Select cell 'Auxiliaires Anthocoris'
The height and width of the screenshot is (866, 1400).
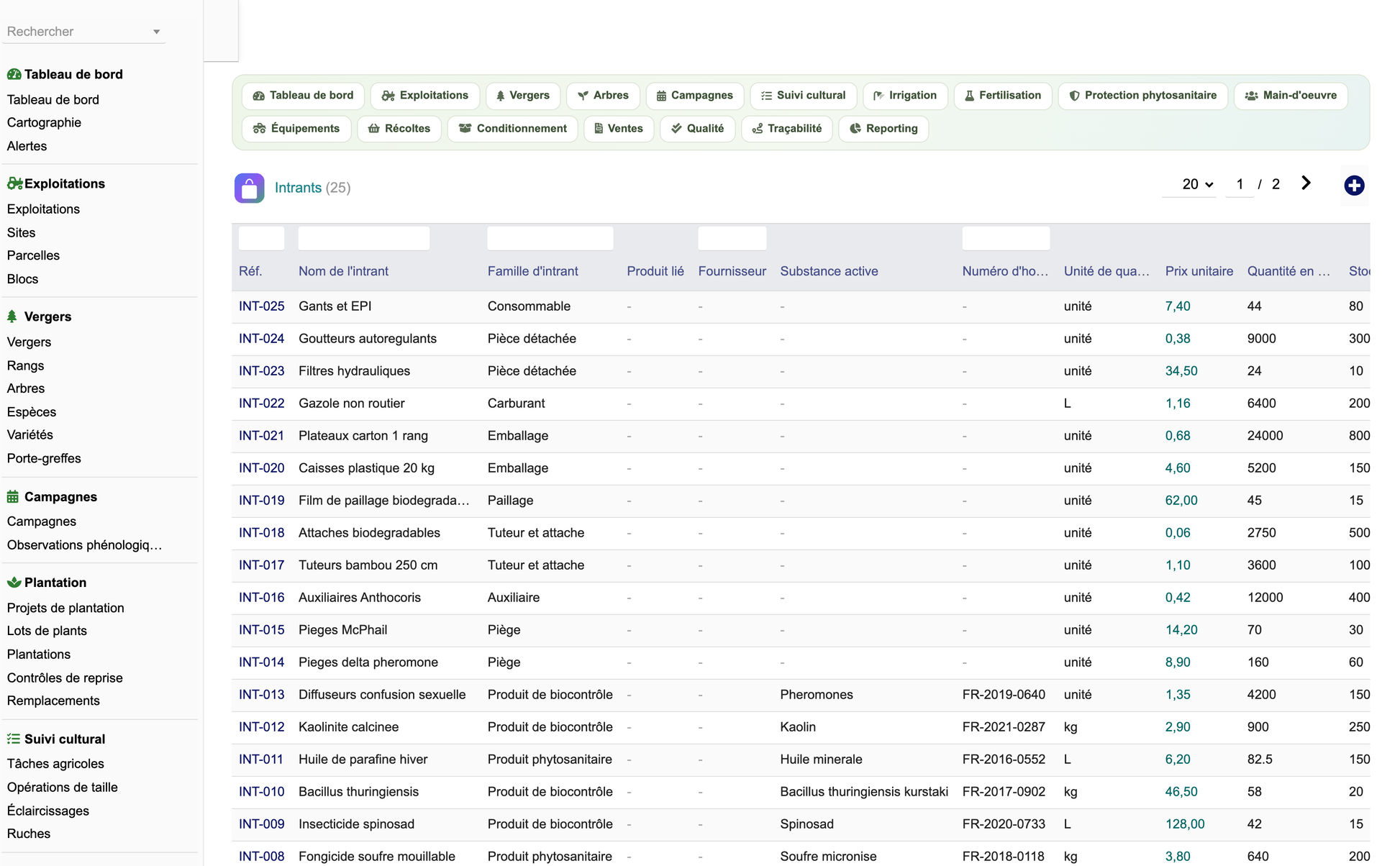(x=359, y=598)
